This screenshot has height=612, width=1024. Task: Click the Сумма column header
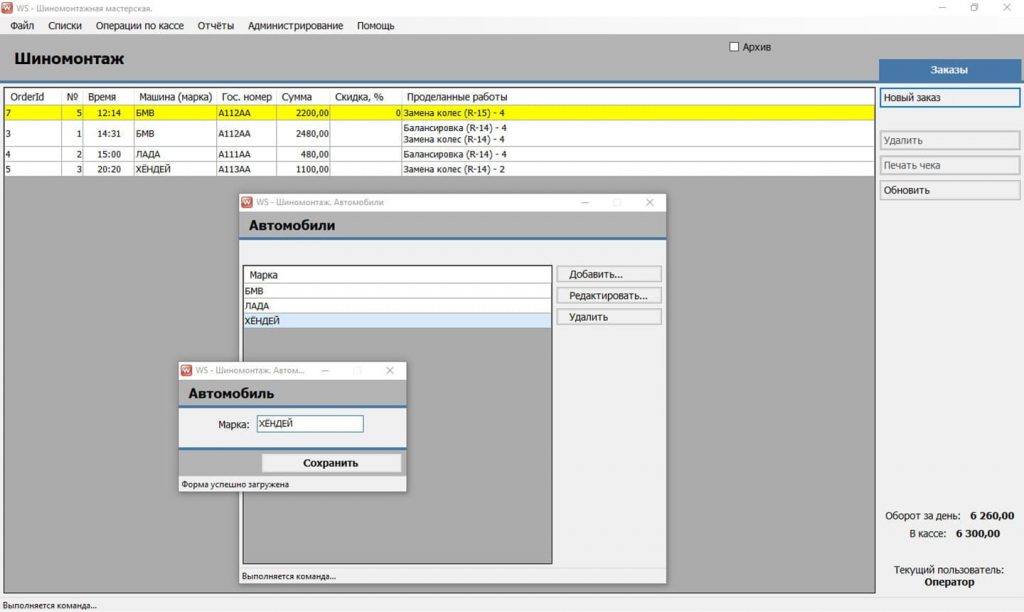pos(303,97)
